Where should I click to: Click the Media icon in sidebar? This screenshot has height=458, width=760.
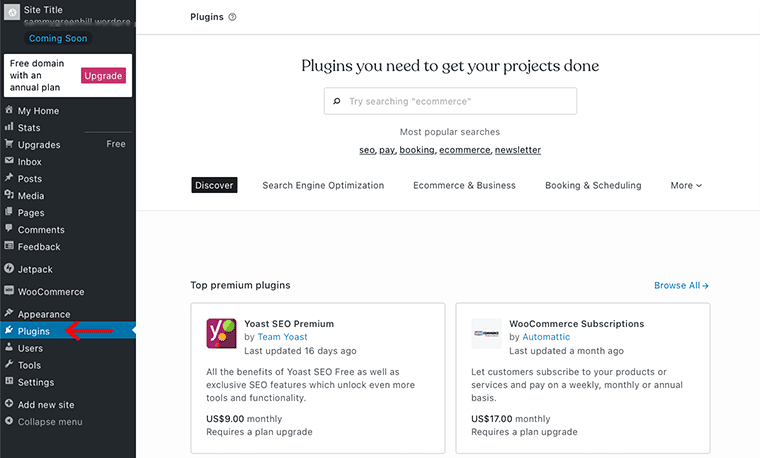pos(9,195)
